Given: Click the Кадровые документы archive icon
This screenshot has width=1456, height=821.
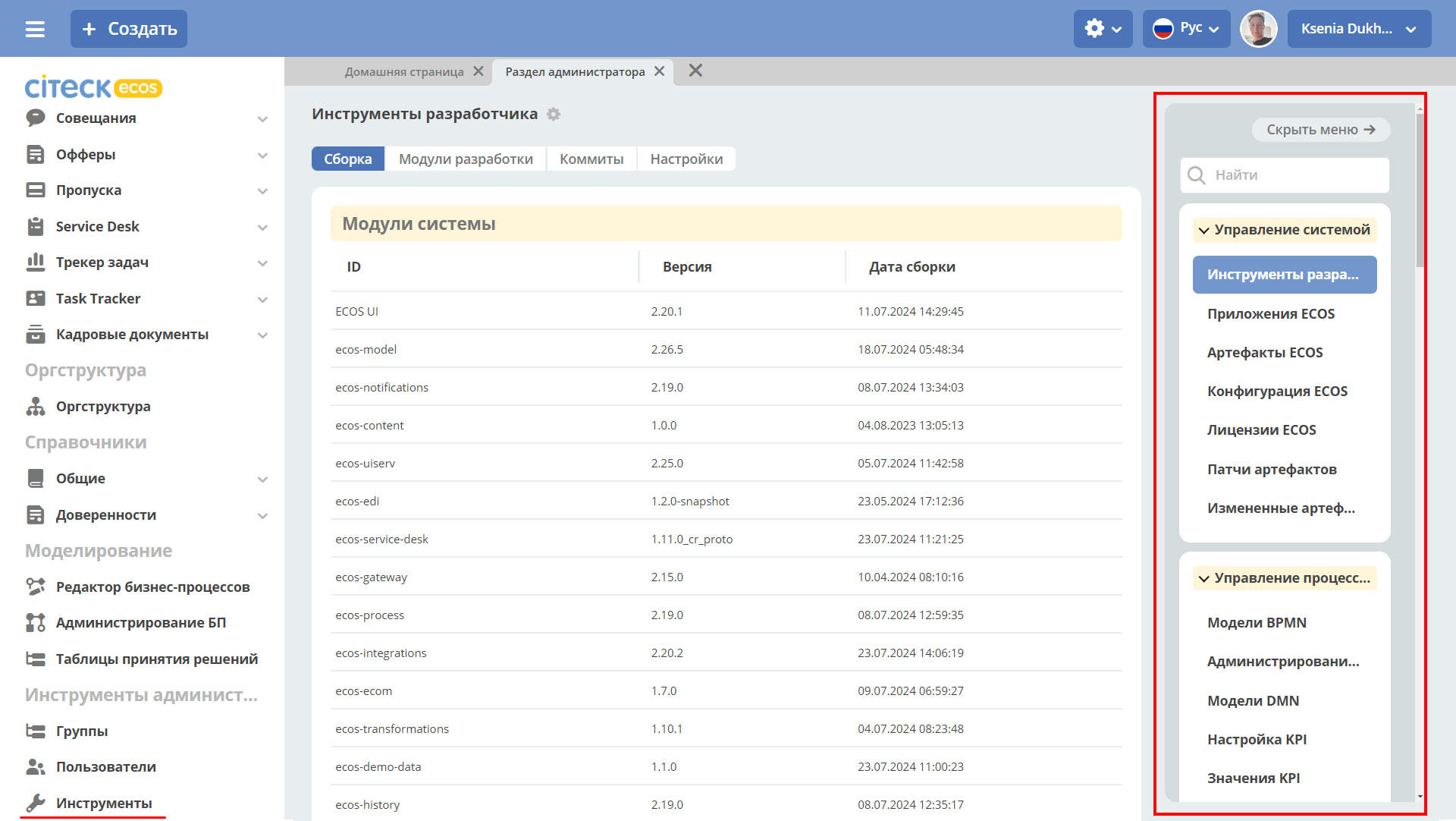Looking at the screenshot, I should (36, 334).
